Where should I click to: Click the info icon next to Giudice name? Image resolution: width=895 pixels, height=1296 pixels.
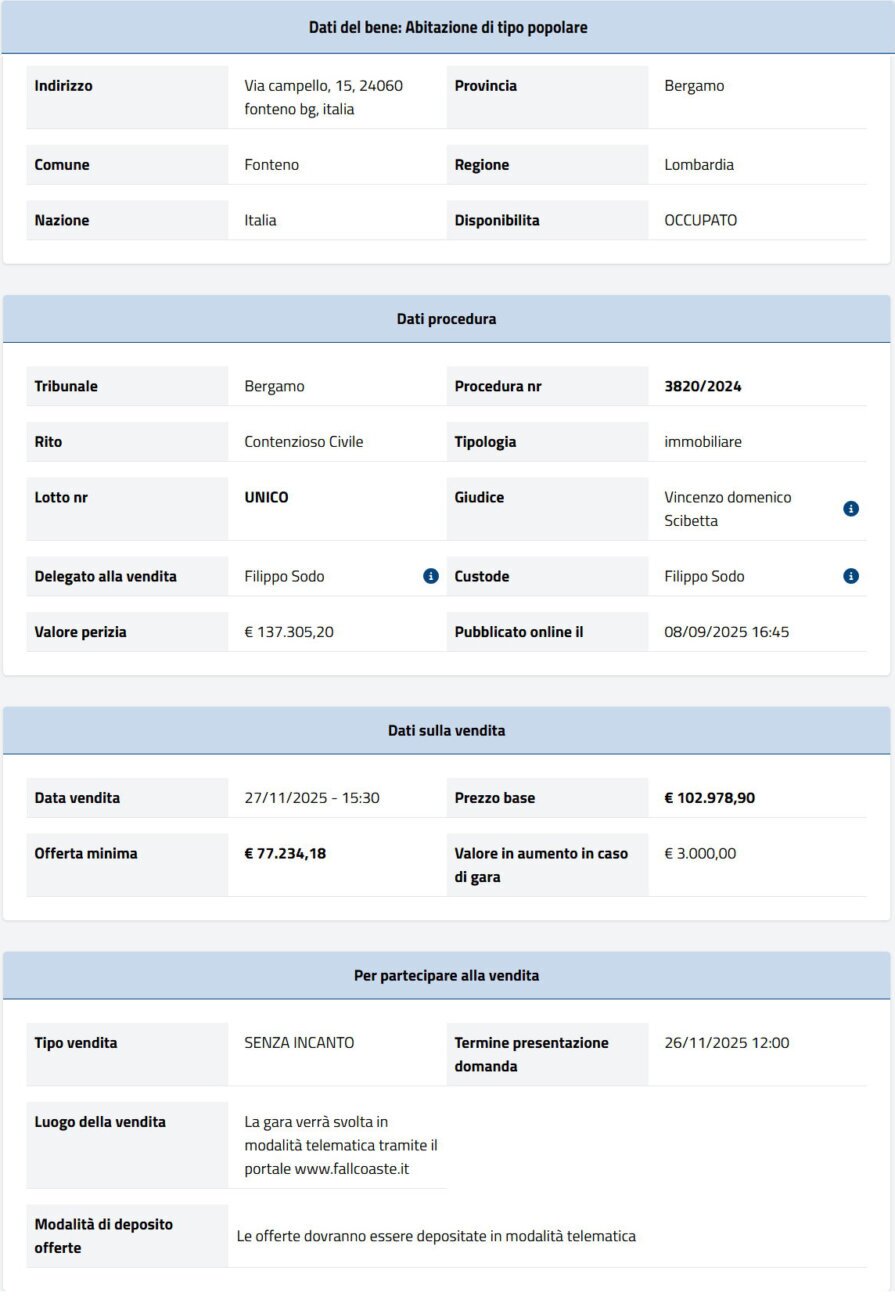pyautogui.click(x=851, y=509)
